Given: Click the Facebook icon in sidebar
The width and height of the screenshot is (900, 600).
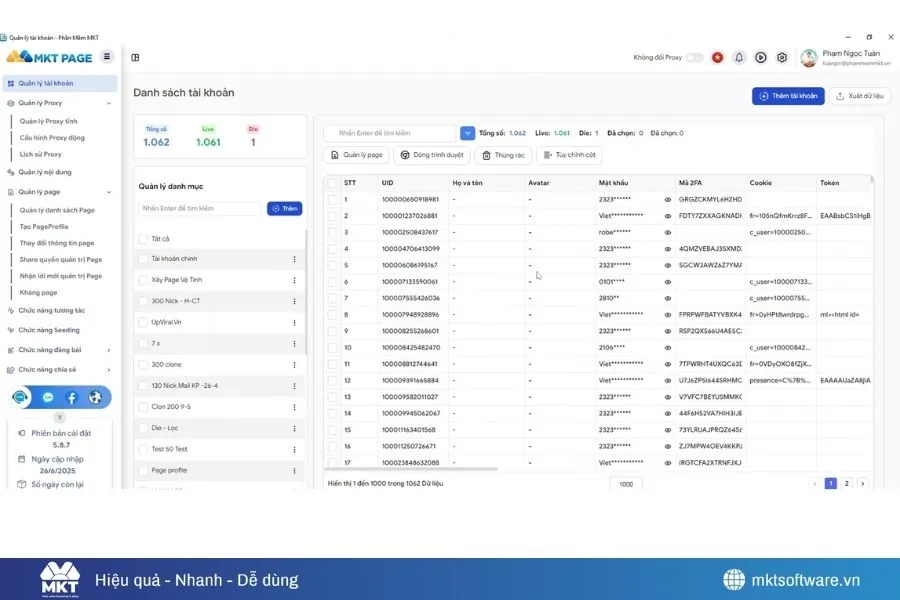Looking at the screenshot, I should (x=72, y=397).
